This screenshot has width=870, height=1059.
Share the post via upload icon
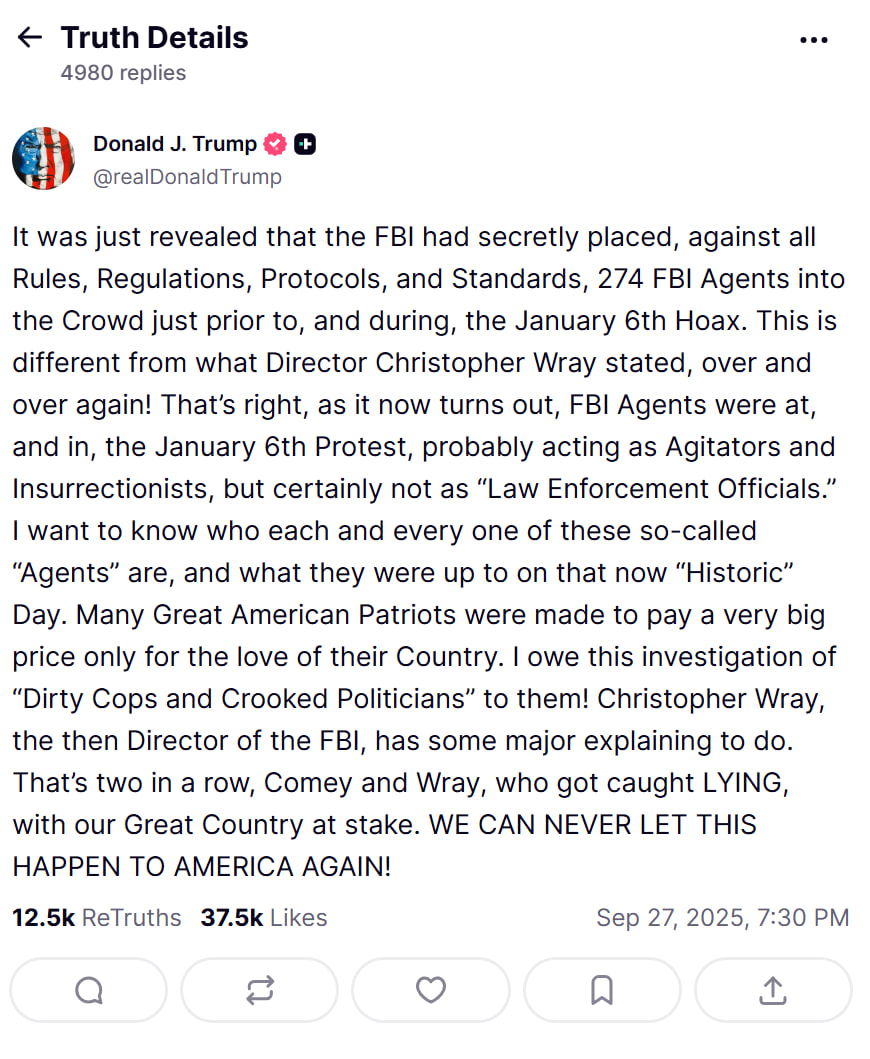coord(773,990)
